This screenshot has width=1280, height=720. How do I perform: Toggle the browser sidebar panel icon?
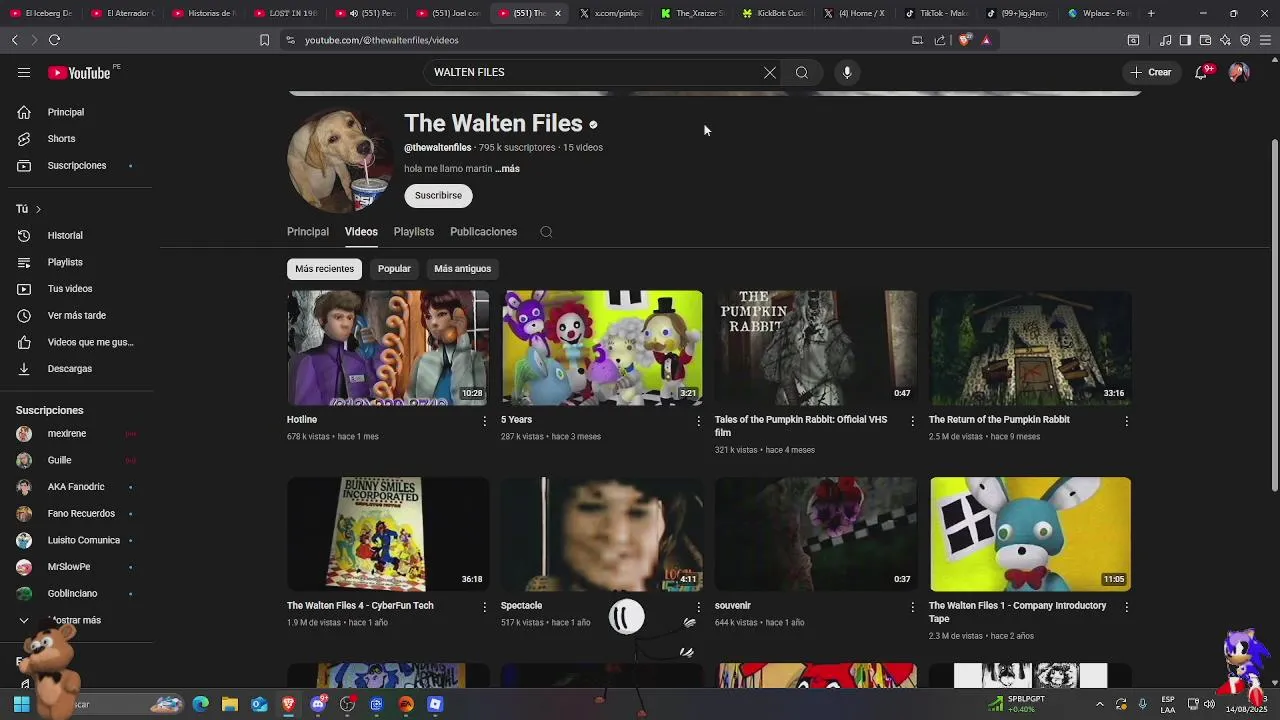[x=1185, y=40]
